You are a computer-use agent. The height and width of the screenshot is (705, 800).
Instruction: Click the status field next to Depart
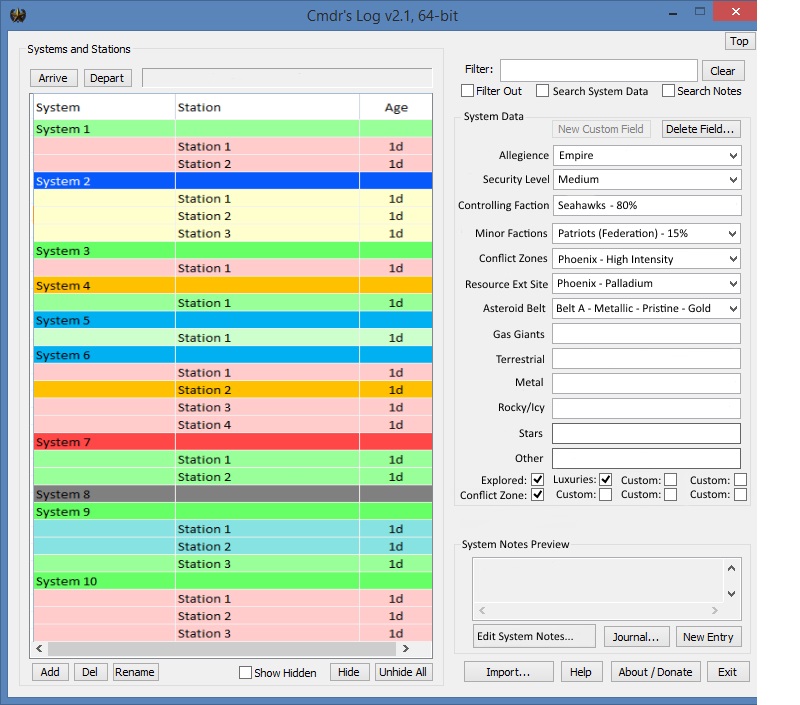click(287, 78)
